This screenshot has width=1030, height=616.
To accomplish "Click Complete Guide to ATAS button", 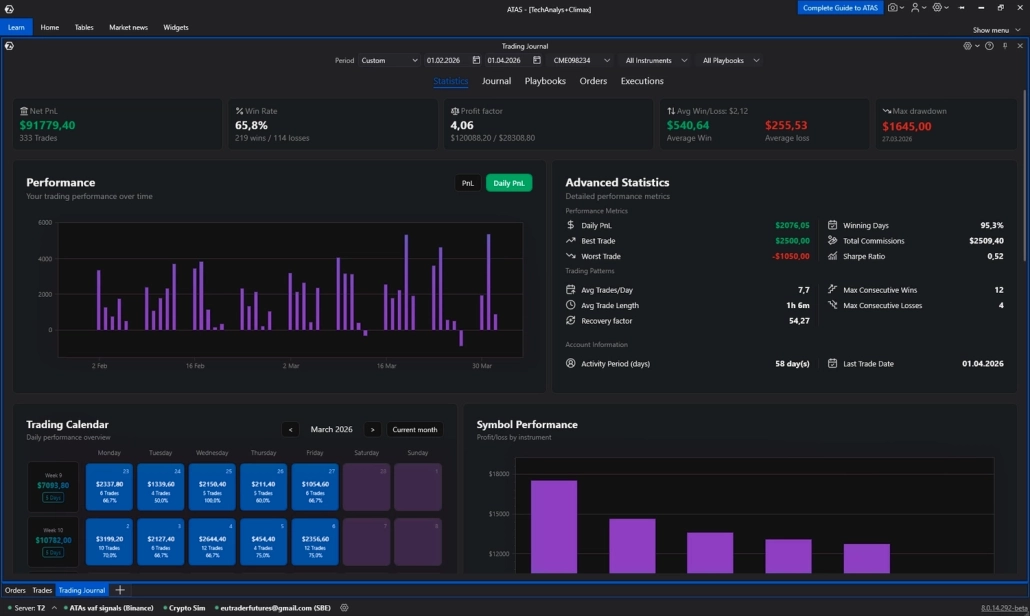I will (x=840, y=8).
